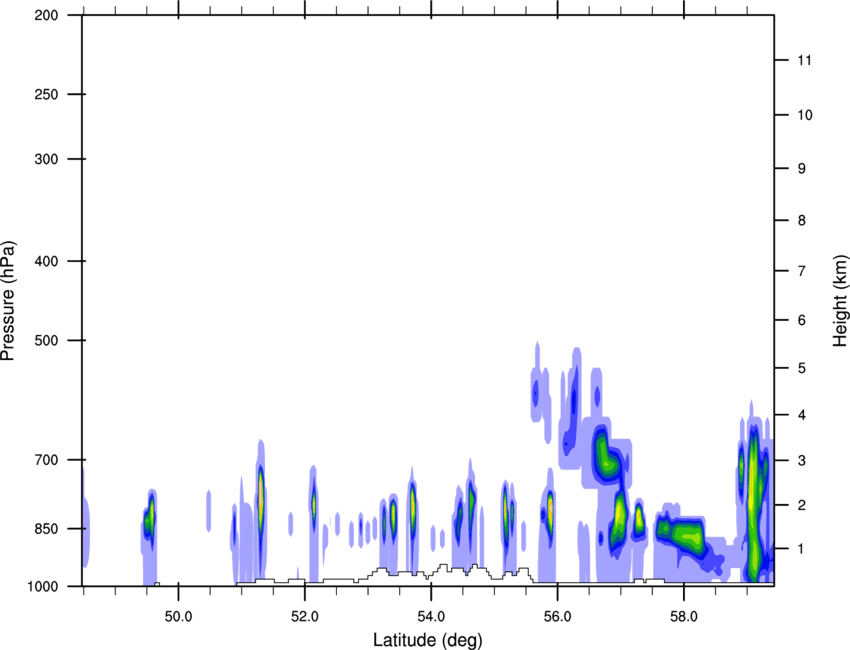
Task: Click the 2 km height label
Action: tap(802, 505)
